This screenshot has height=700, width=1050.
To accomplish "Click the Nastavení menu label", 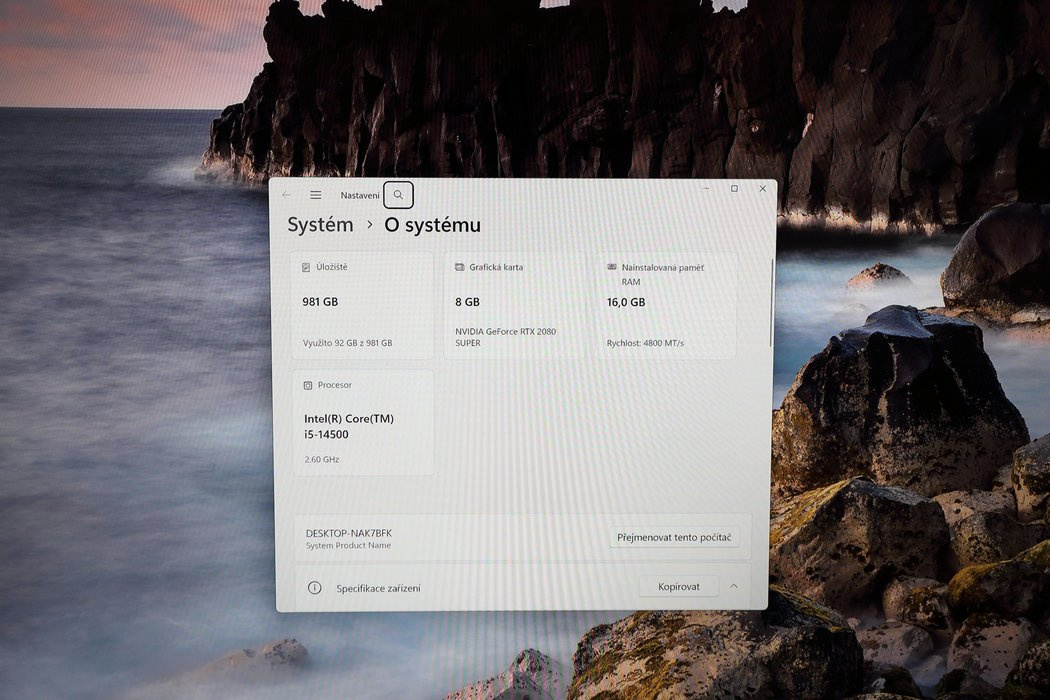I will [359, 195].
